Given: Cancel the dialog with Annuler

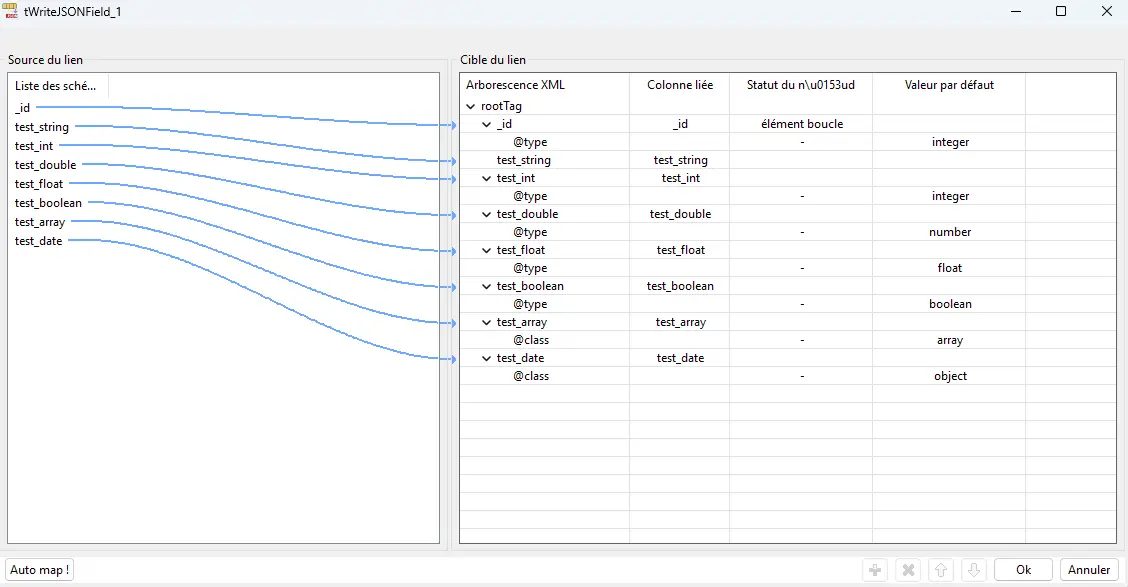Looking at the screenshot, I should [1088, 569].
